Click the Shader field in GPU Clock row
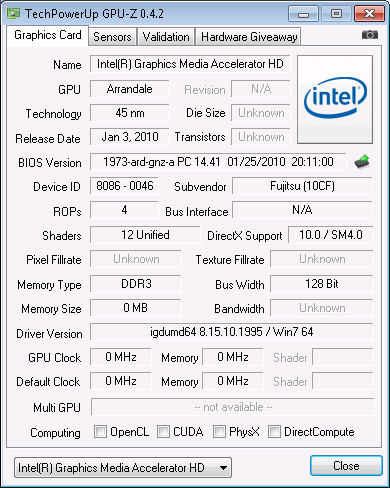This screenshot has width=390, height=488. [343, 357]
